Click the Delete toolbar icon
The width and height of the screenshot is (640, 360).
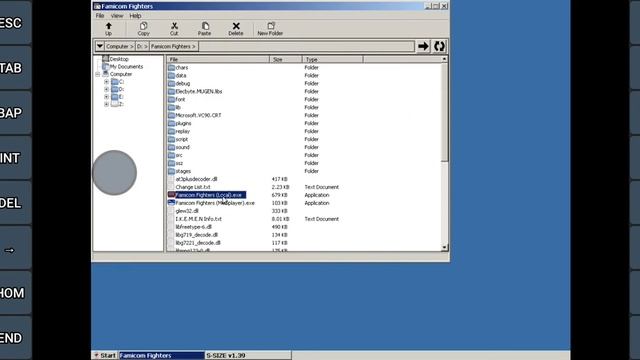tap(236, 29)
